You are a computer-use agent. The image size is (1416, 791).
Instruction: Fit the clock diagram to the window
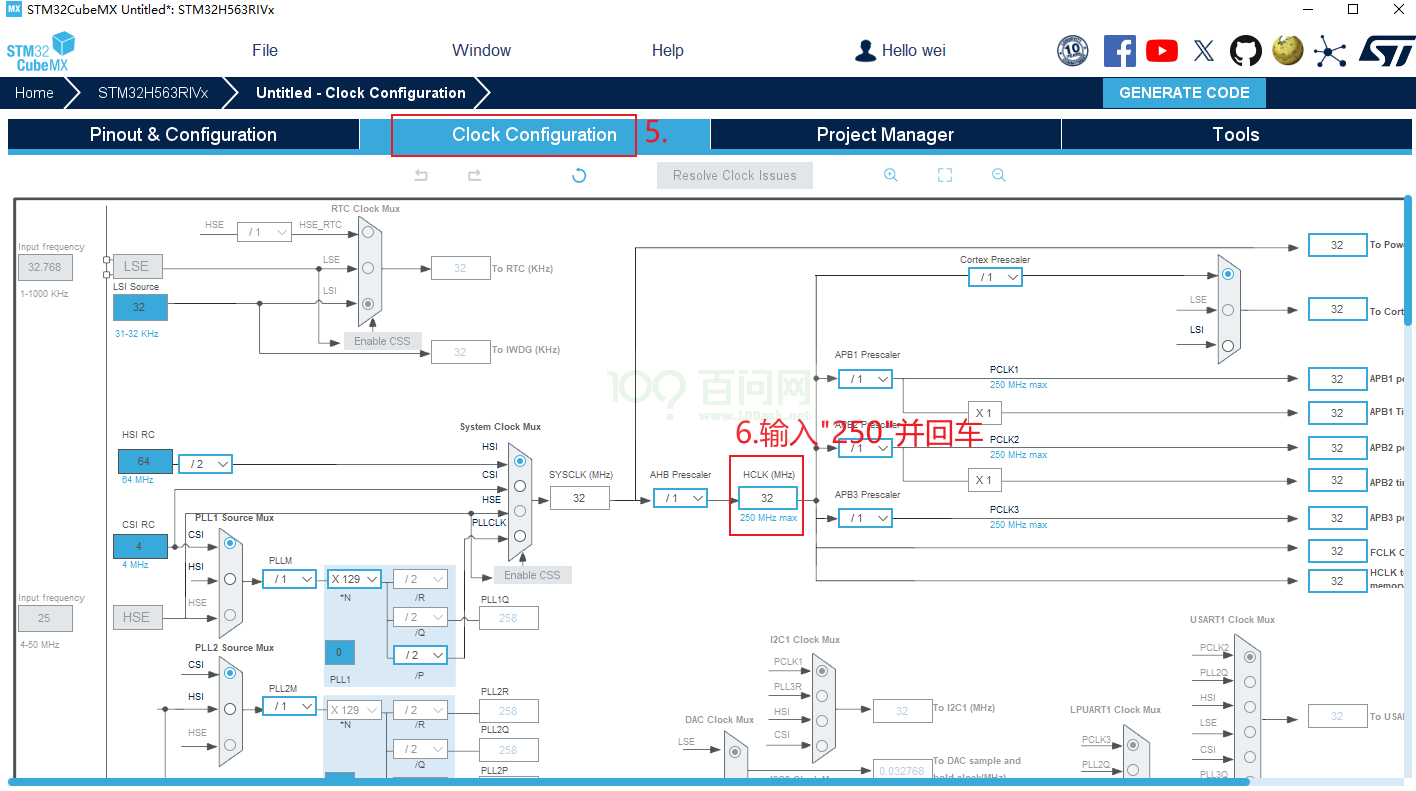[944, 175]
